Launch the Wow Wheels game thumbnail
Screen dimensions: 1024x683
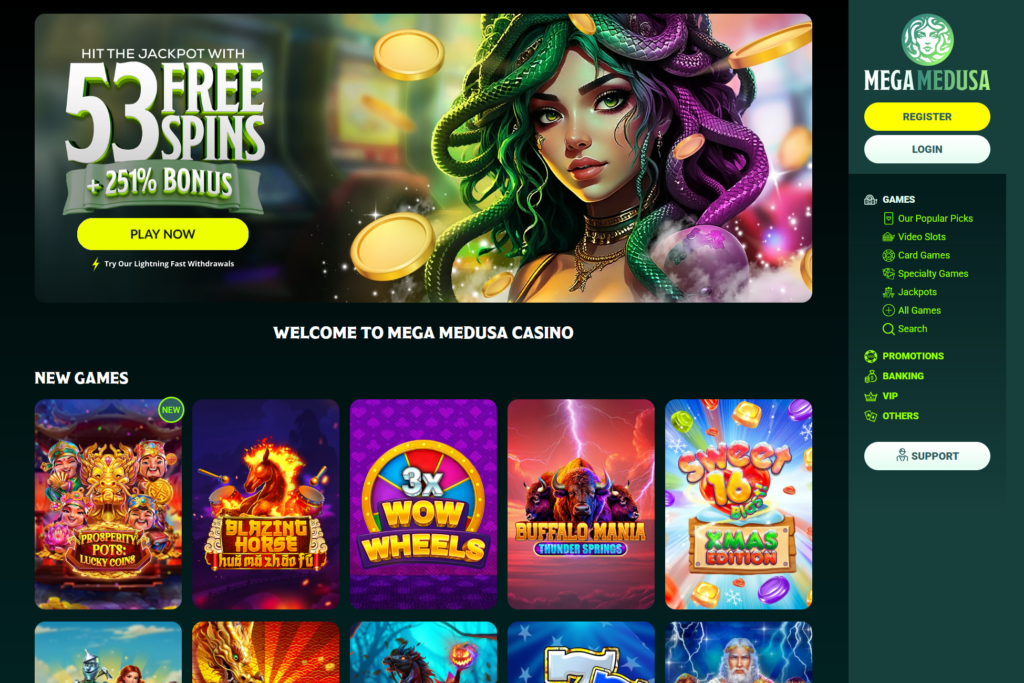[x=423, y=504]
